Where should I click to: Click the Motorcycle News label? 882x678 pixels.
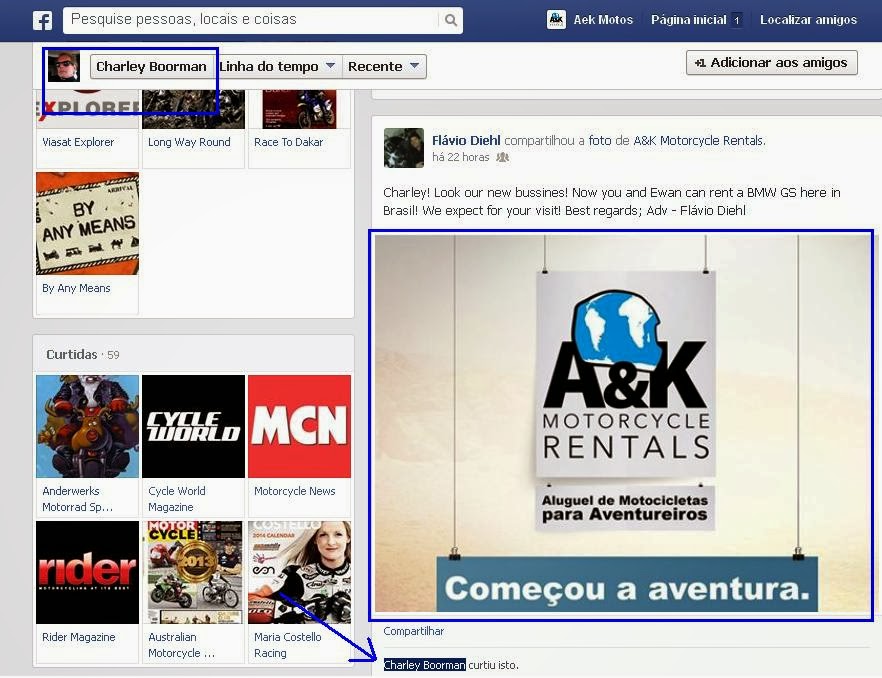(x=294, y=491)
